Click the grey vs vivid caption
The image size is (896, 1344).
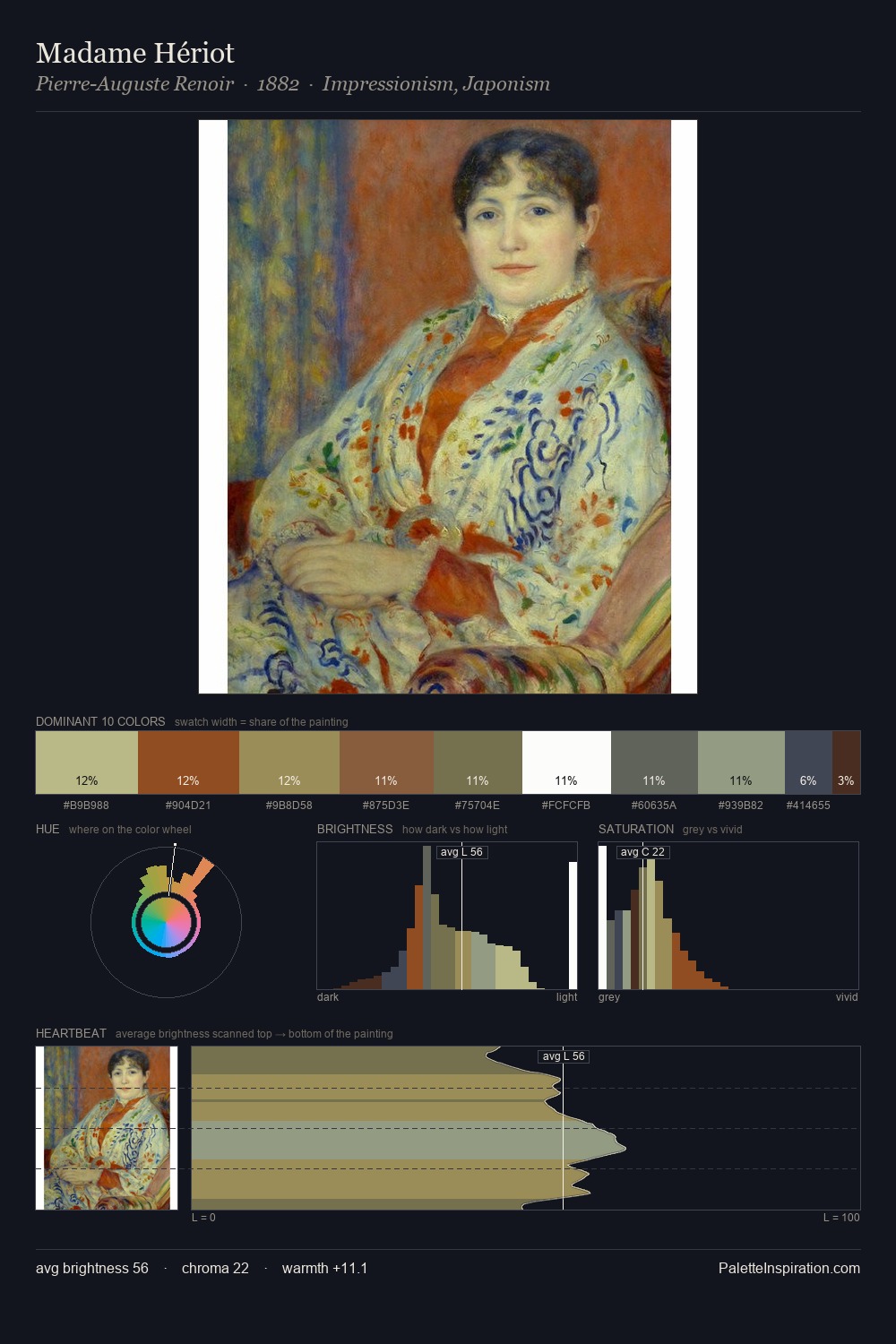(712, 830)
